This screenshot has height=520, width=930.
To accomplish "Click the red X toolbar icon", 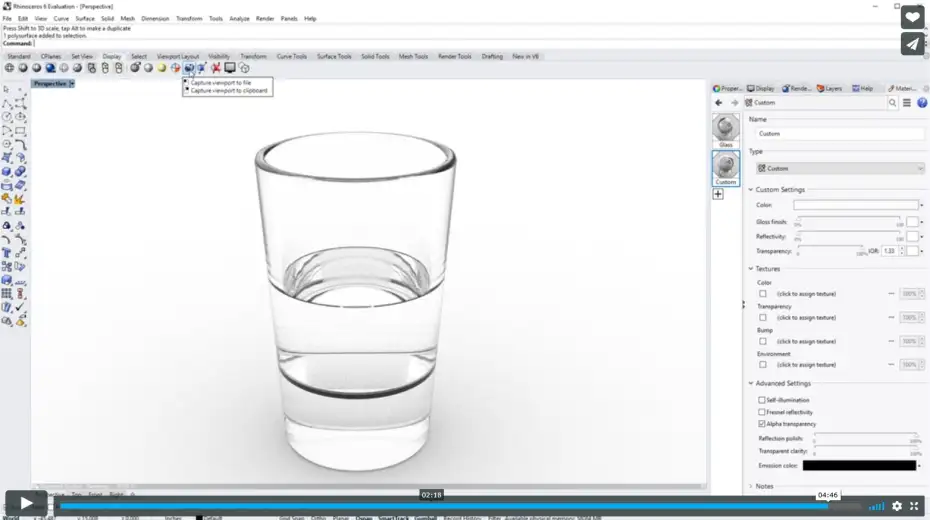I will click(216, 68).
